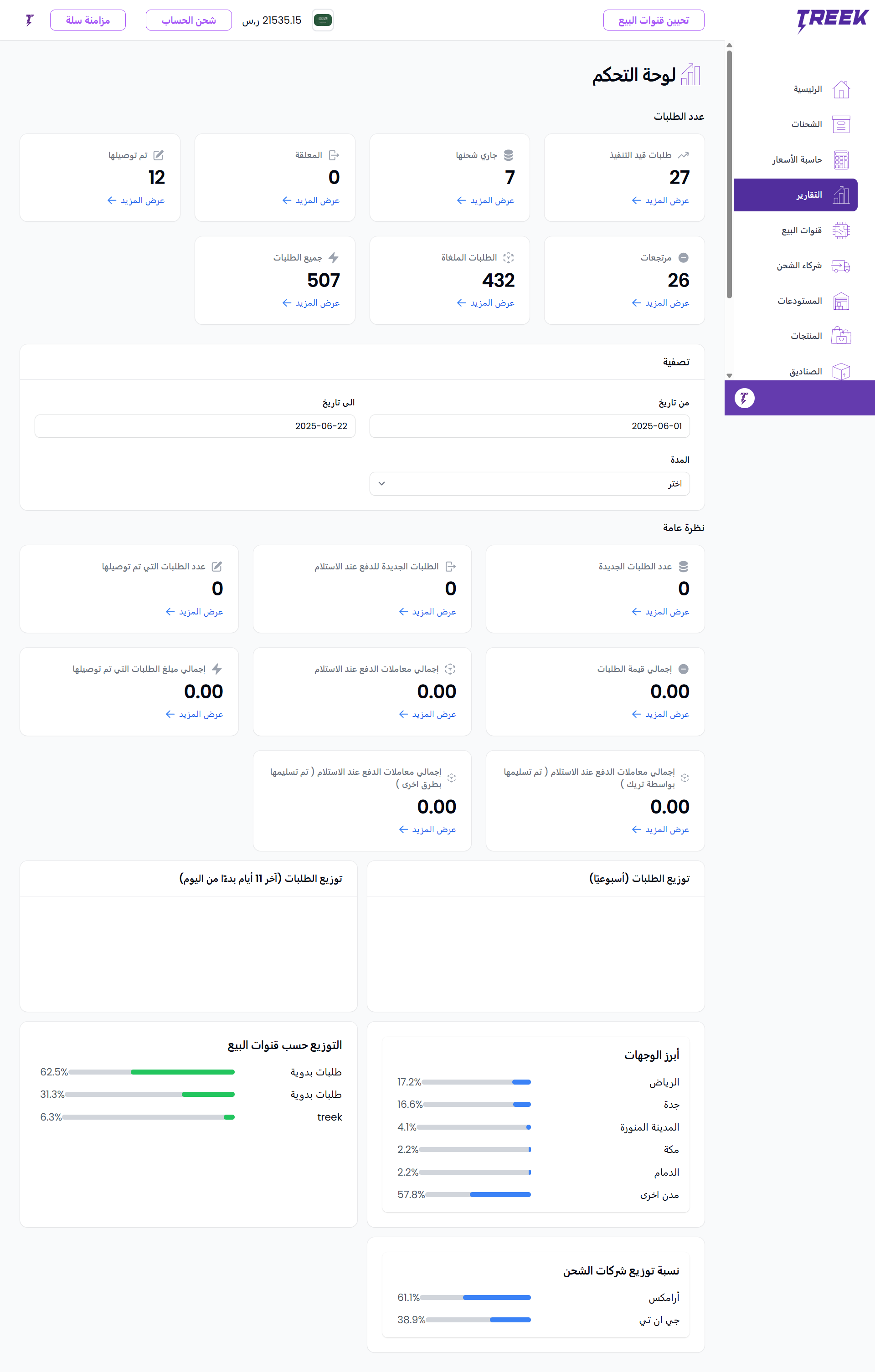The height and width of the screenshot is (1372, 875).
Task: Click the shipping partners truck icon
Action: pos(841,266)
